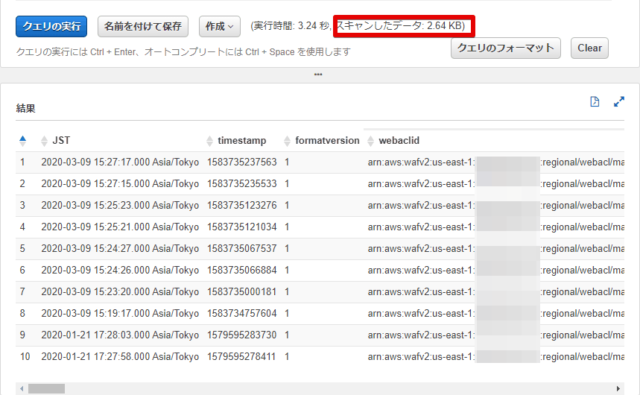Sort by row number using blue arrow
The image size is (640, 395).
(x=23, y=141)
